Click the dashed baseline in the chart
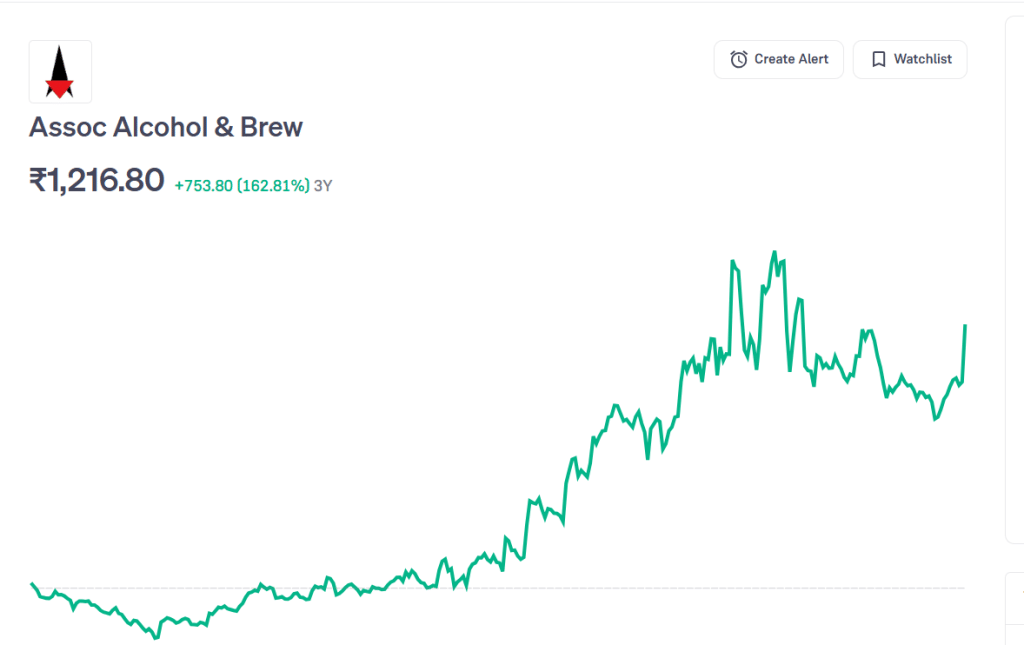 click(x=600, y=588)
